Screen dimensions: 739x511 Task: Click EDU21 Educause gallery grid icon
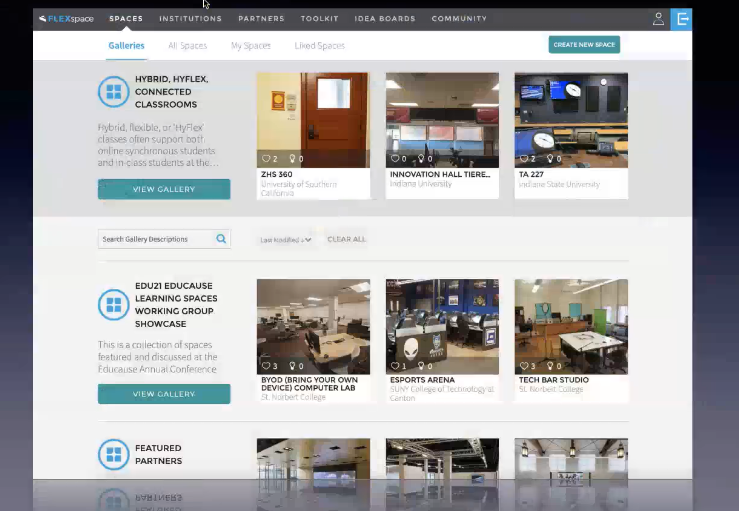coord(114,305)
